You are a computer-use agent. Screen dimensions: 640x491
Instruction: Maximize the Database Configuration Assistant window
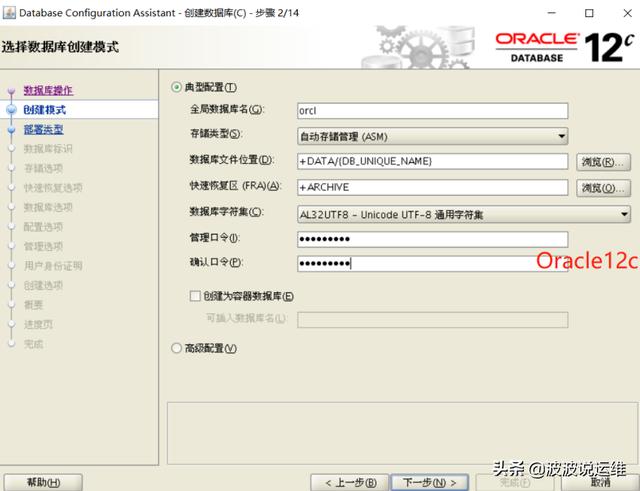point(589,13)
